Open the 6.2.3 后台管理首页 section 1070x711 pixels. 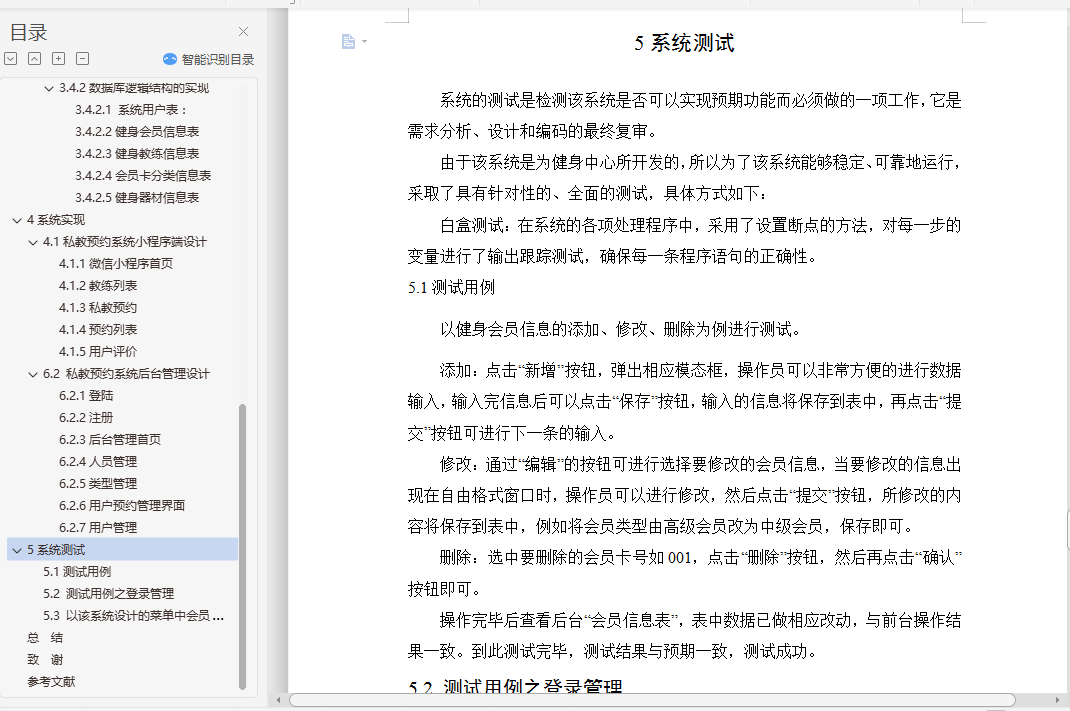(110, 439)
